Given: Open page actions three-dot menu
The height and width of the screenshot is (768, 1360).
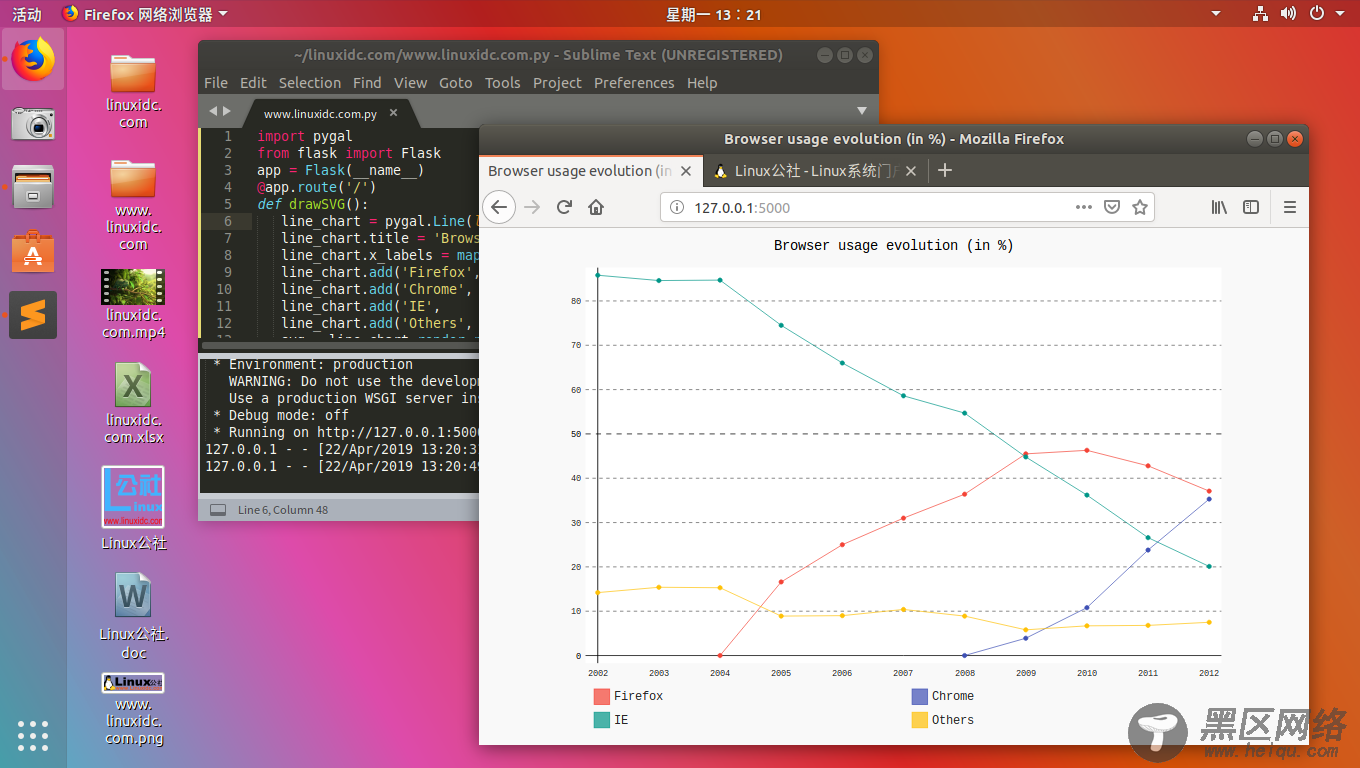Looking at the screenshot, I should coord(1084,207).
